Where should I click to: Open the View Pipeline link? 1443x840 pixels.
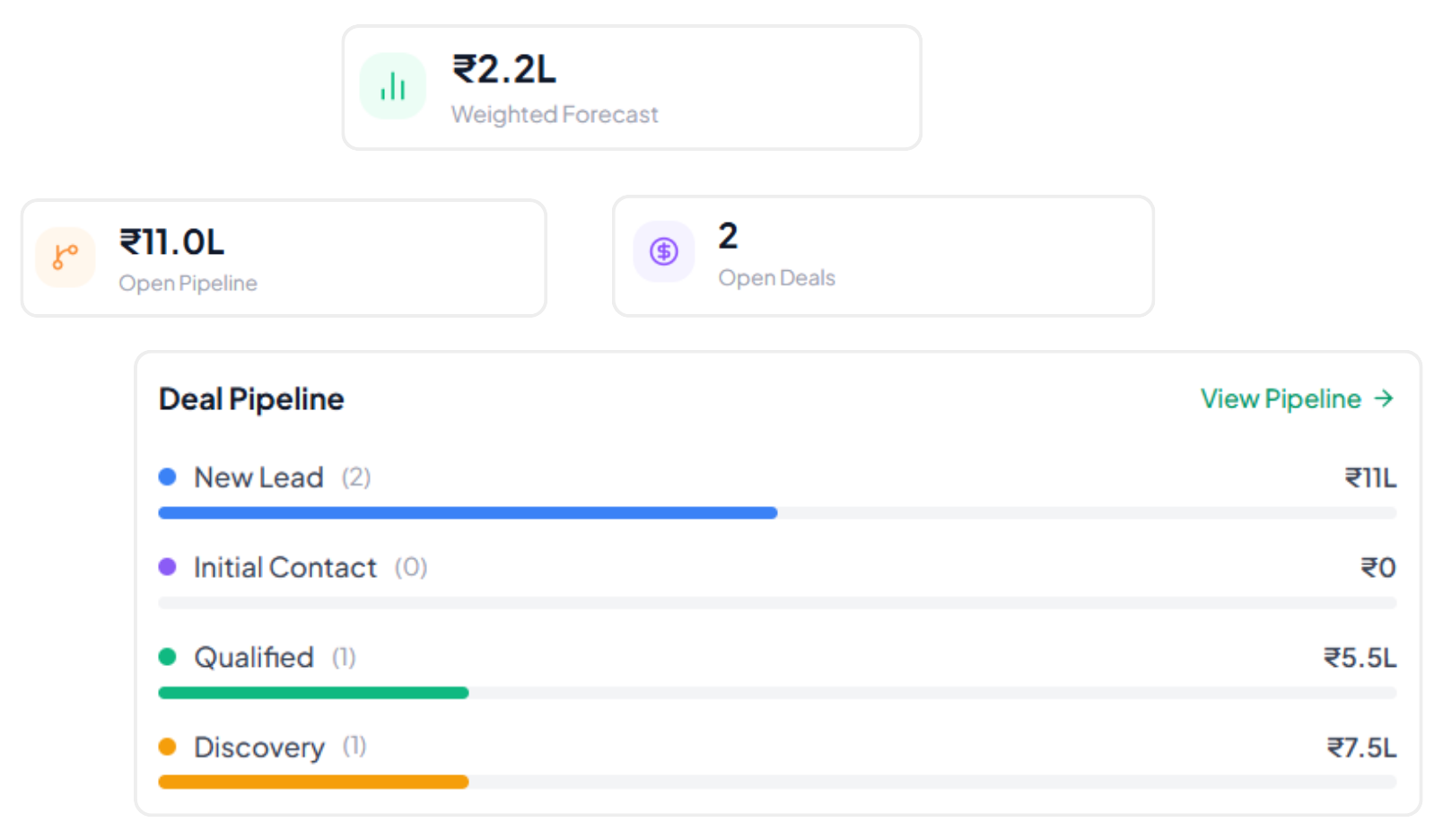click(x=1297, y=398)
